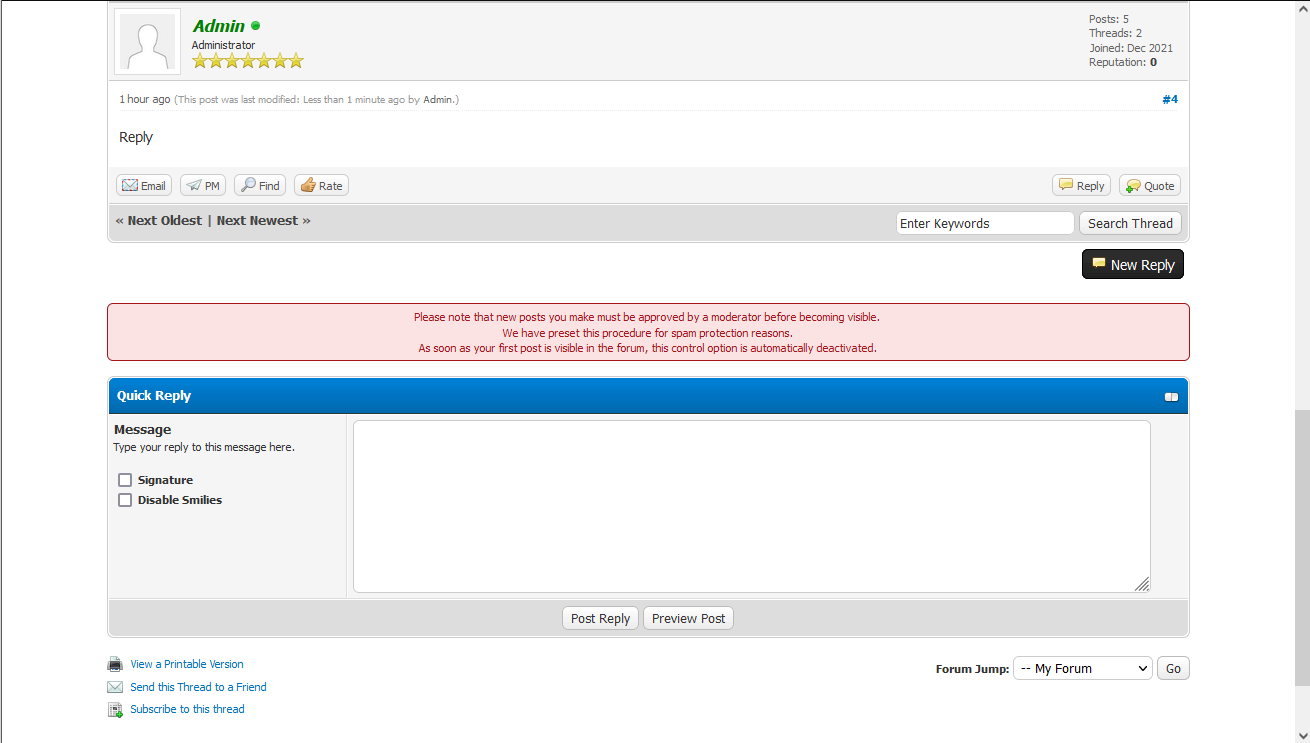This screenshot has width=1310, height=743.
Task: Send a PM to Admin
Action: pos(203,186)
